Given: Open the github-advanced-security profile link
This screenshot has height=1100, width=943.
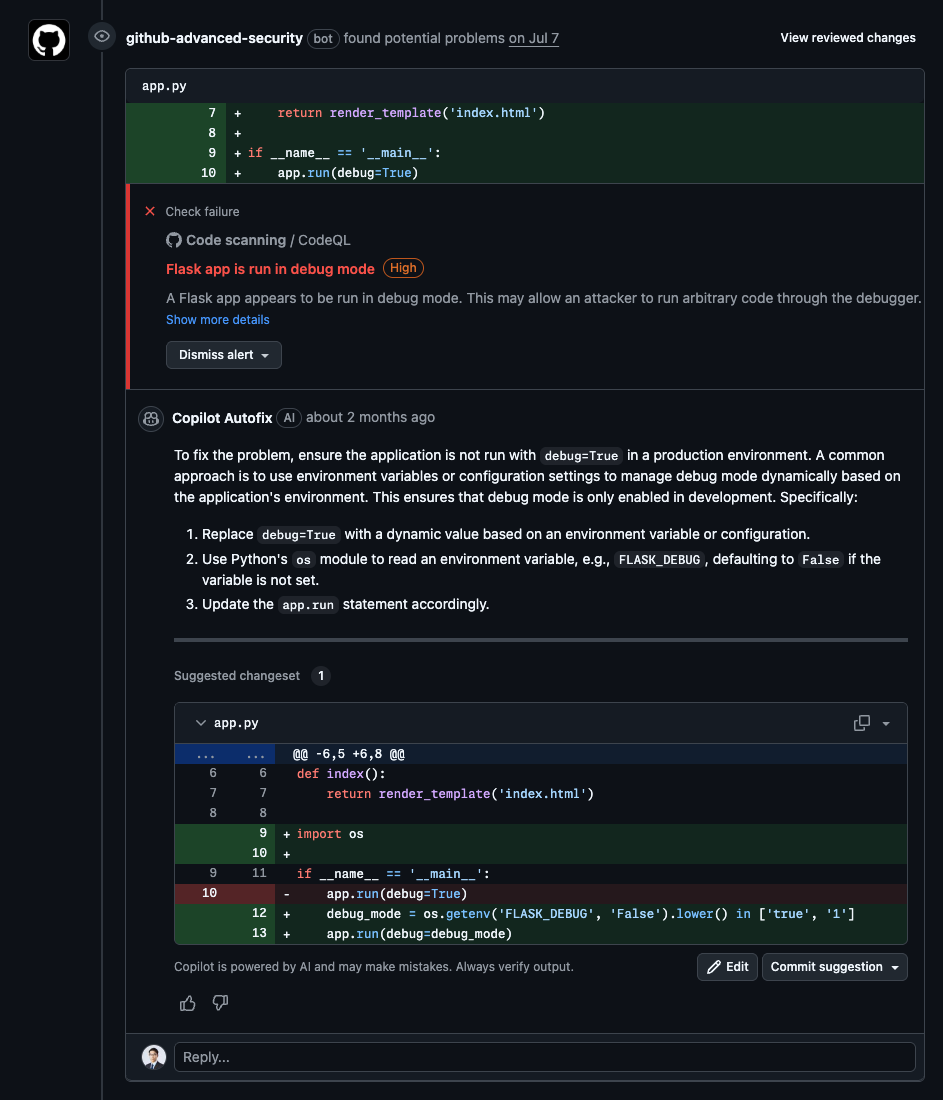Looking at the screenshot, I should [x=214, y=39].
